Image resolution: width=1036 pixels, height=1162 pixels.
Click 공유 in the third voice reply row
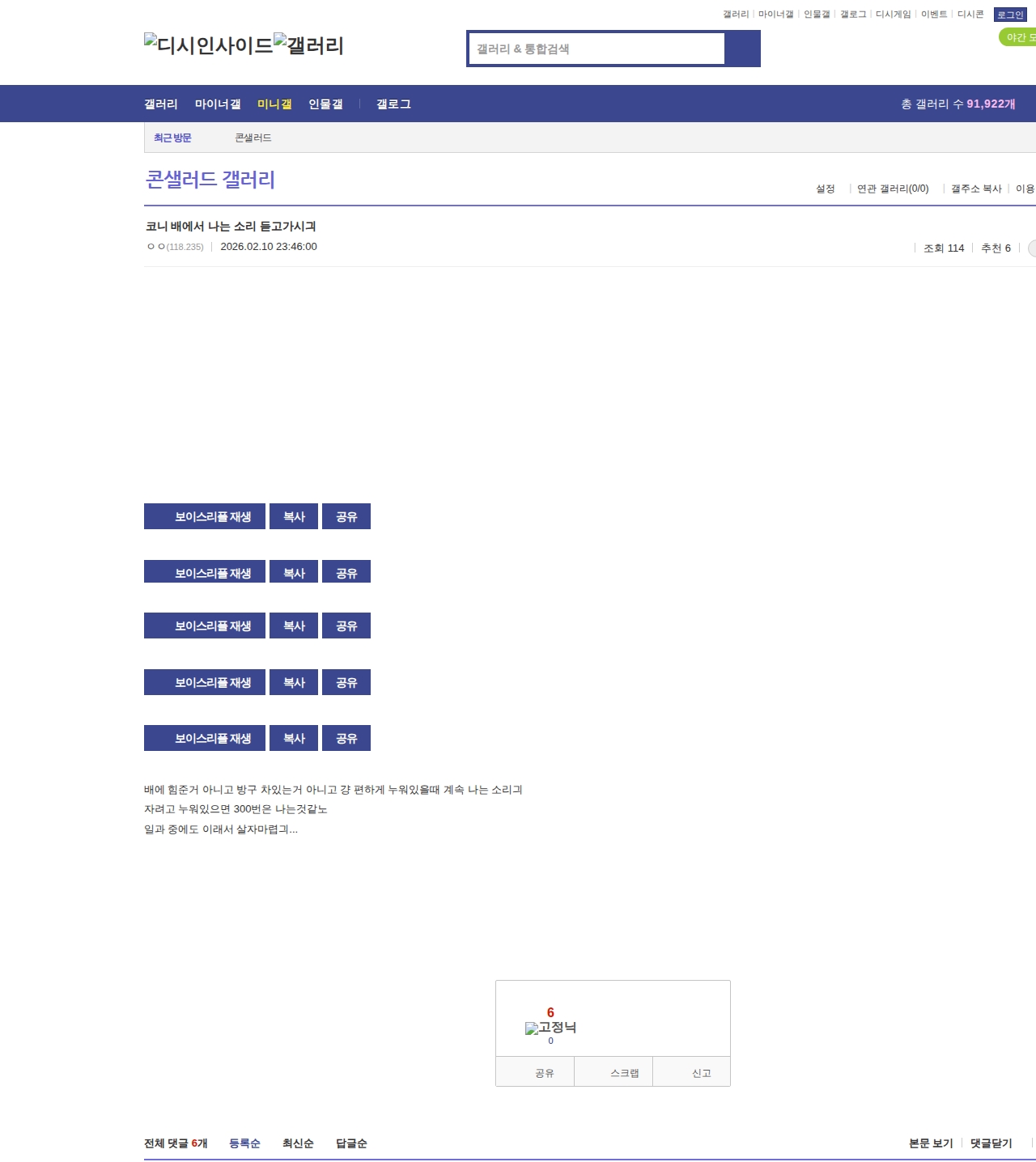coord(346,626)
